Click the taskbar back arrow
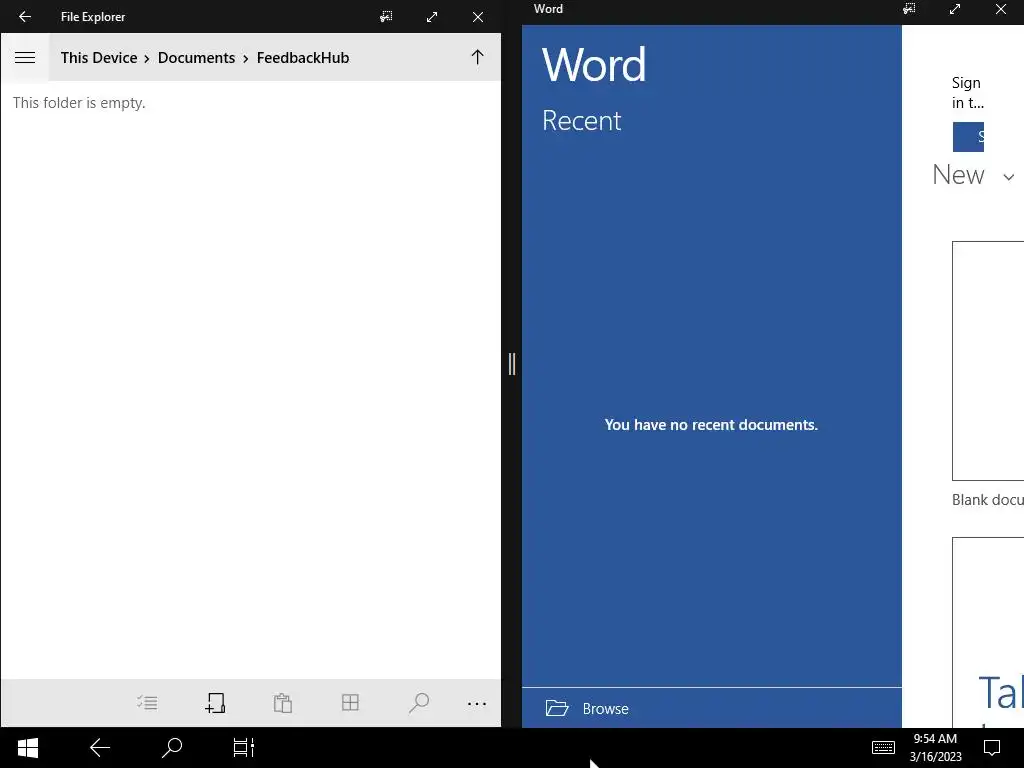The height and width of the screenshot is (768, 1024). (x=100, y=748)
